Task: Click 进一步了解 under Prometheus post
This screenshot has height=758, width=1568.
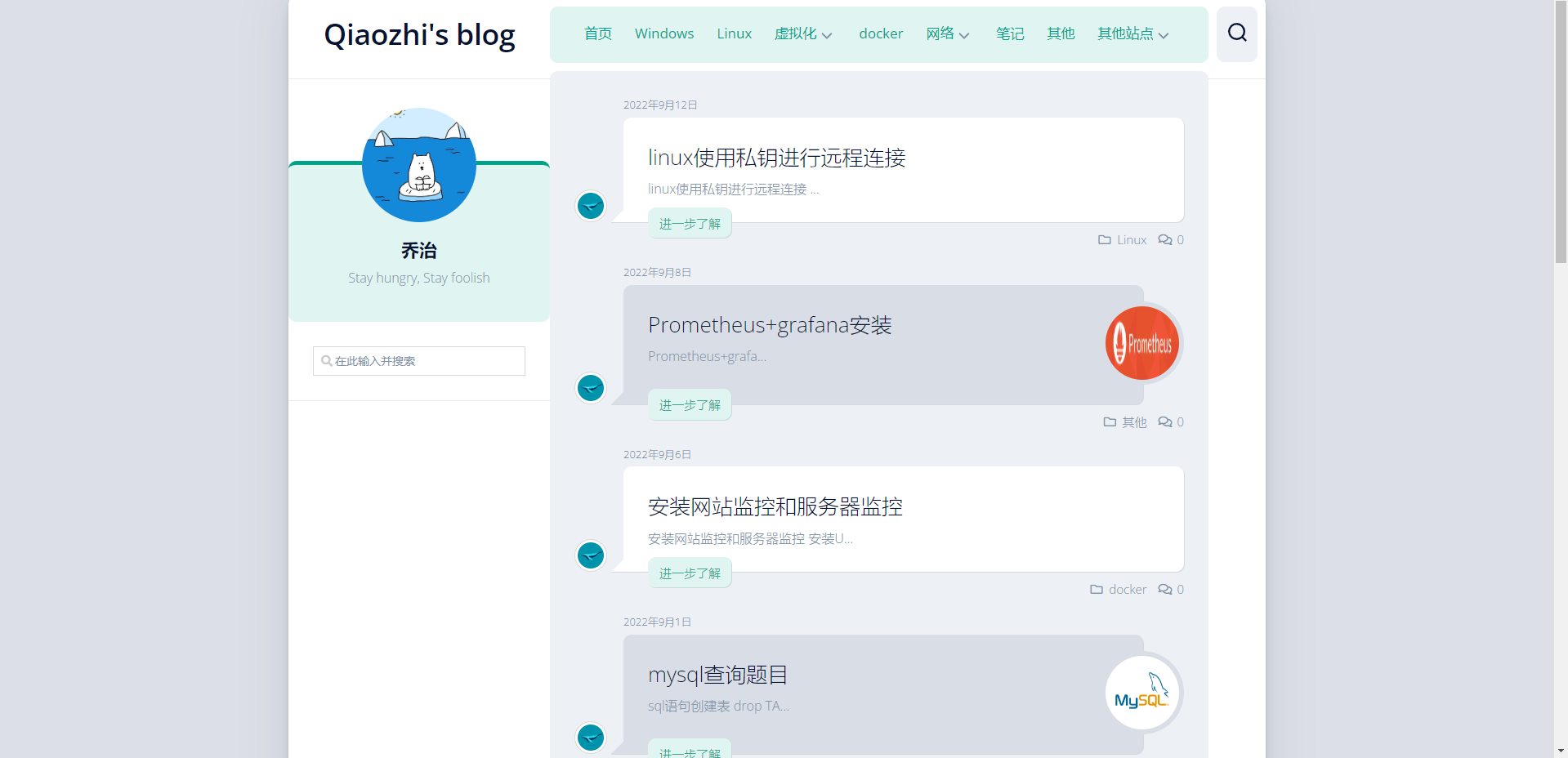Action: [690, 405]
